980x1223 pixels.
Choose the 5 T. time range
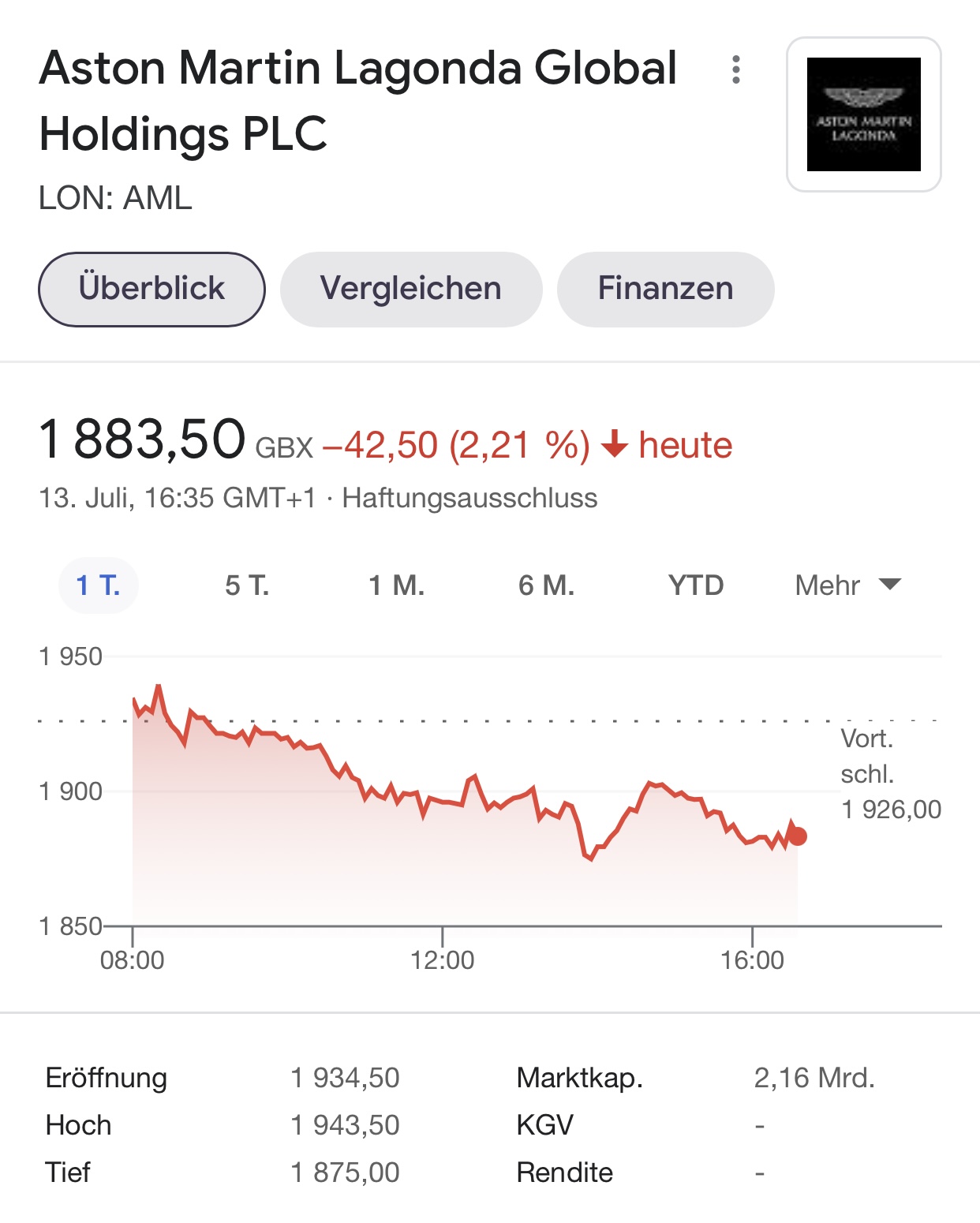[247, 585]
